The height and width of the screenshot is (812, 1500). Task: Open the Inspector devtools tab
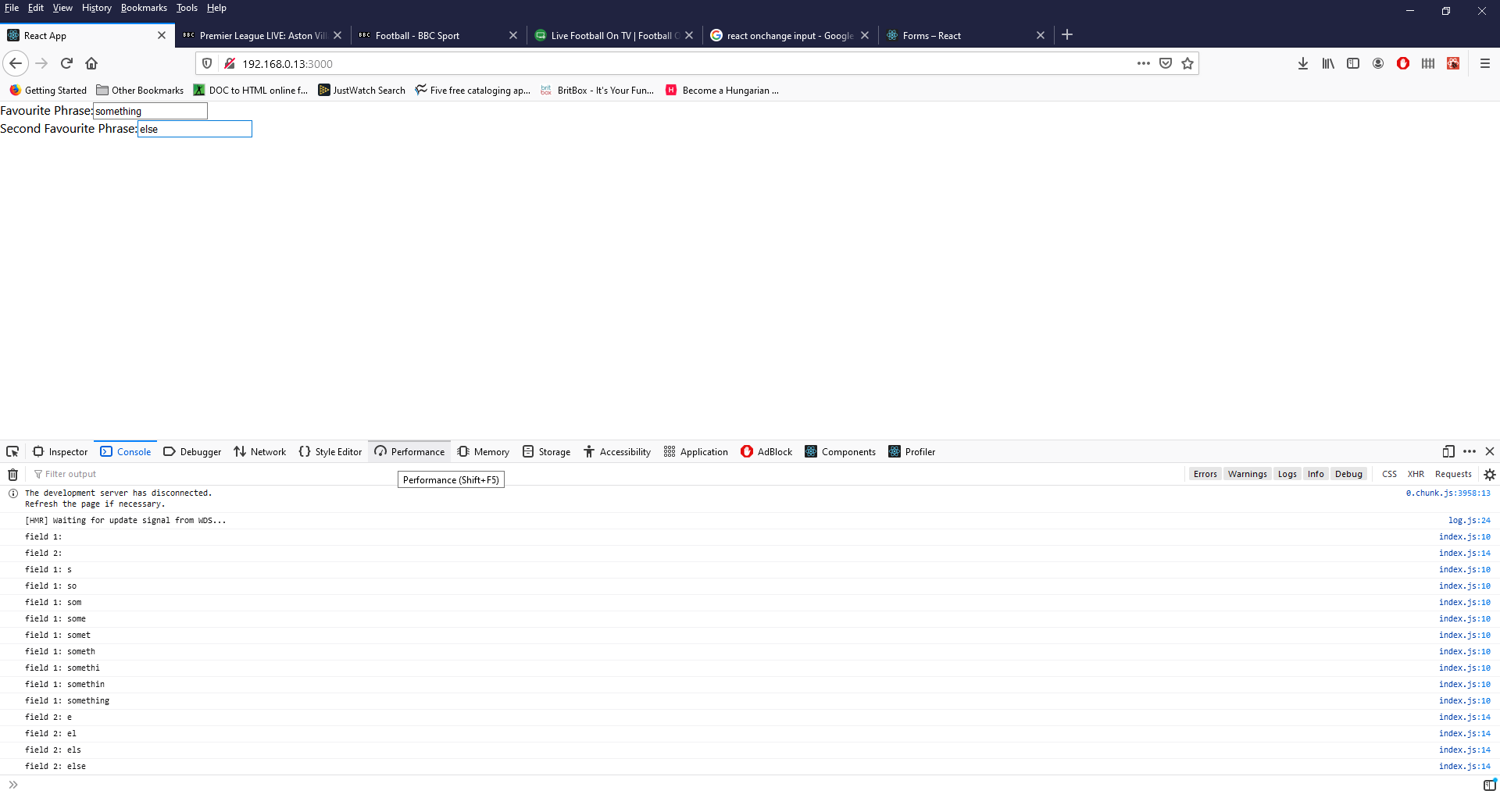[61, 451]
